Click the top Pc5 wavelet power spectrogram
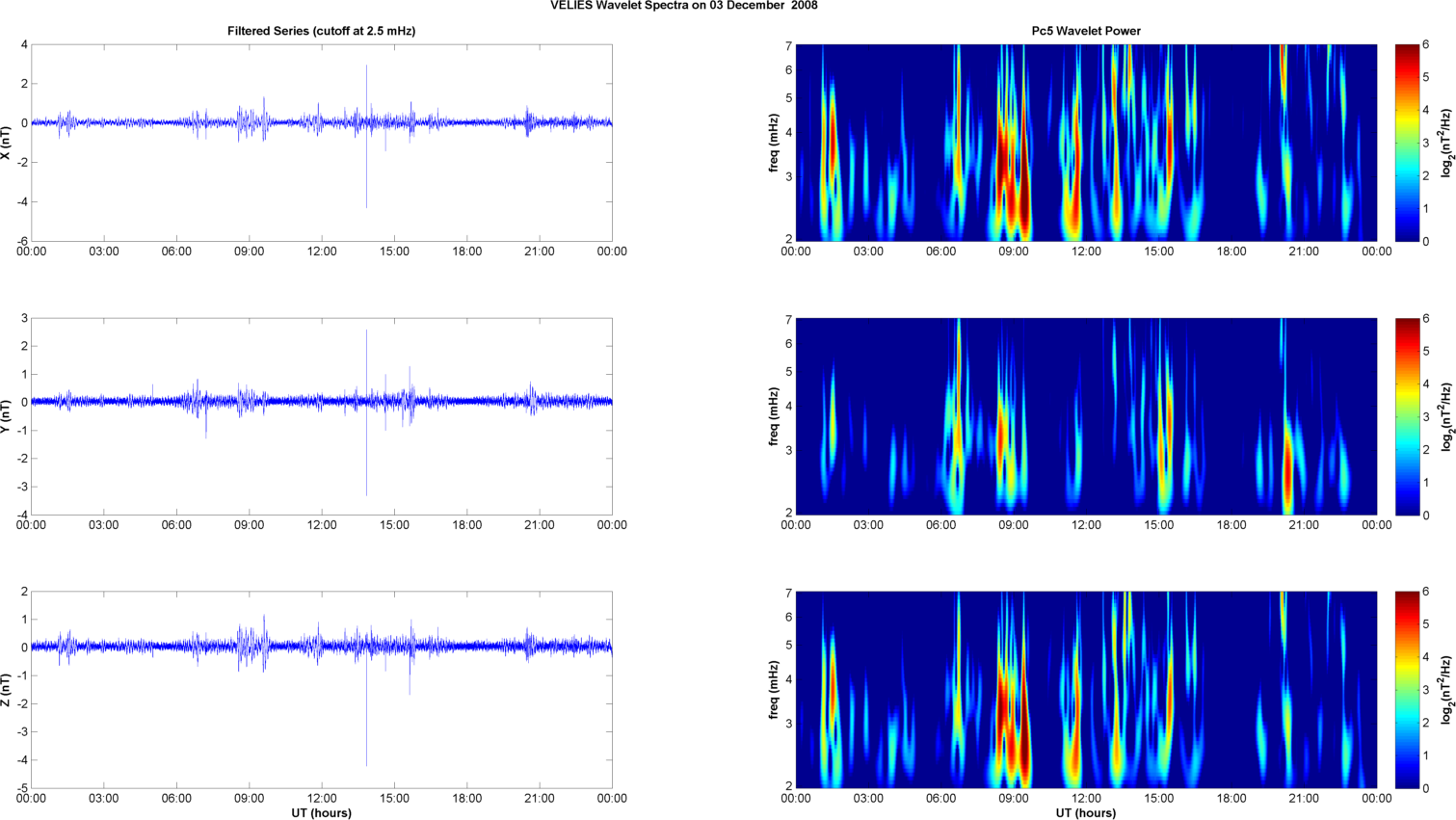This screenshot has width=1456, height=820. pyautogui.click(x=1086, y=143)
